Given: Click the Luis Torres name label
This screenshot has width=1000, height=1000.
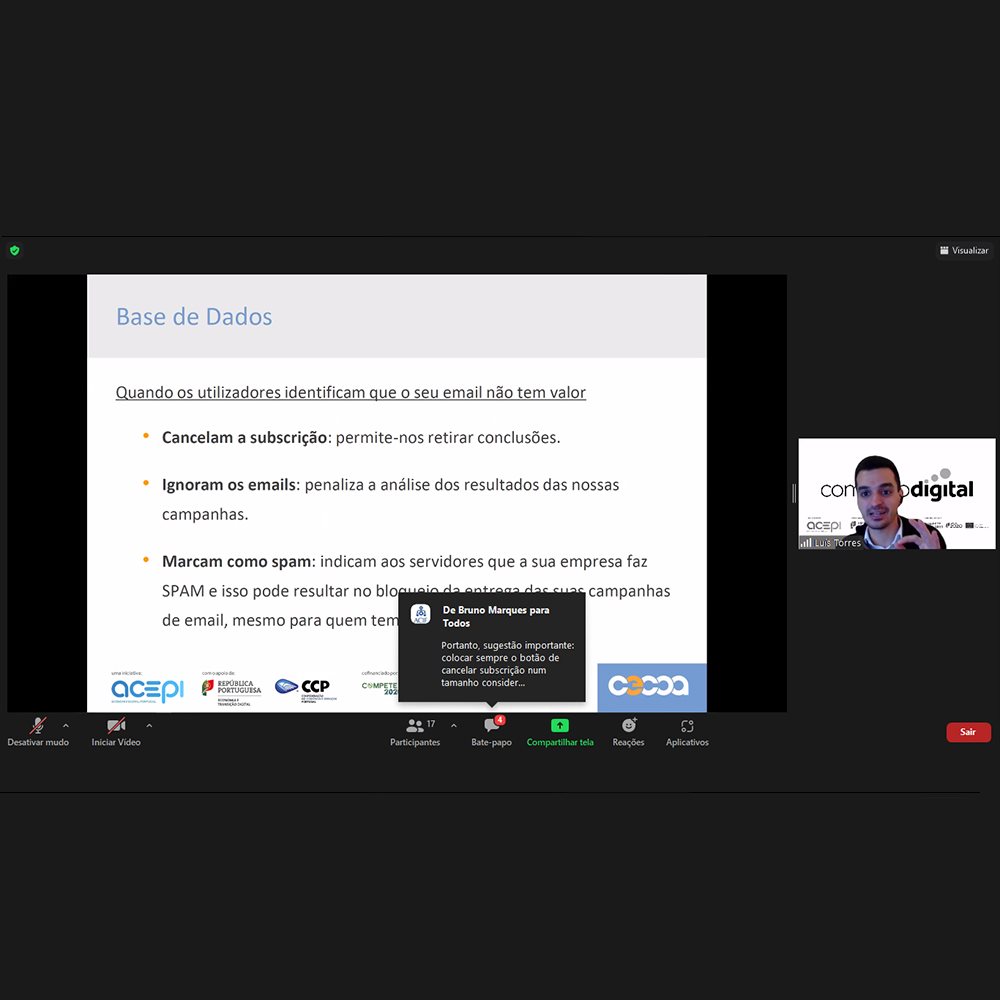Looking at the screenshot, I should [x=838, y=543].
